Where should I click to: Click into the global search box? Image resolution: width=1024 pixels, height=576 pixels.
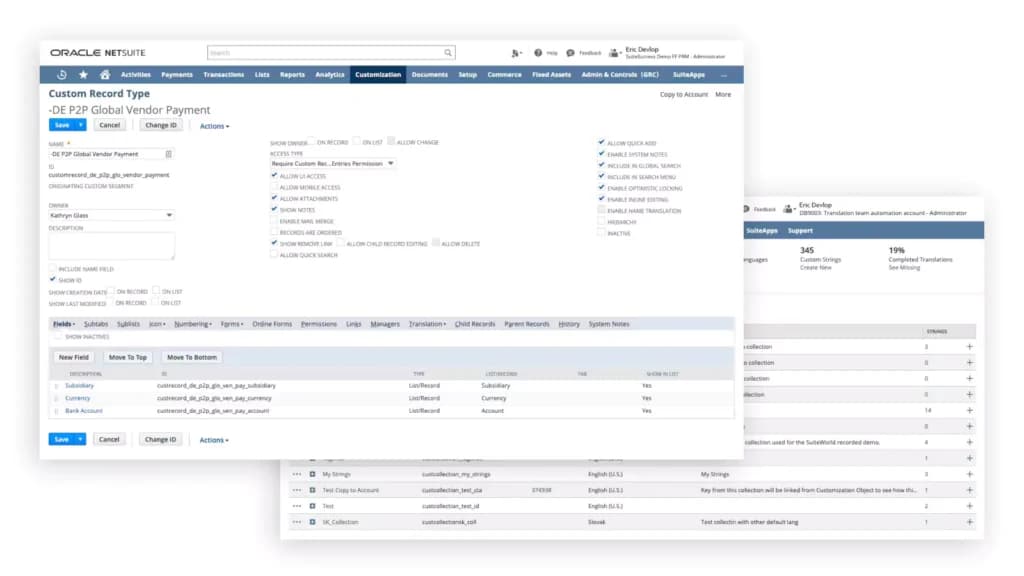click(x=325, y=53)
